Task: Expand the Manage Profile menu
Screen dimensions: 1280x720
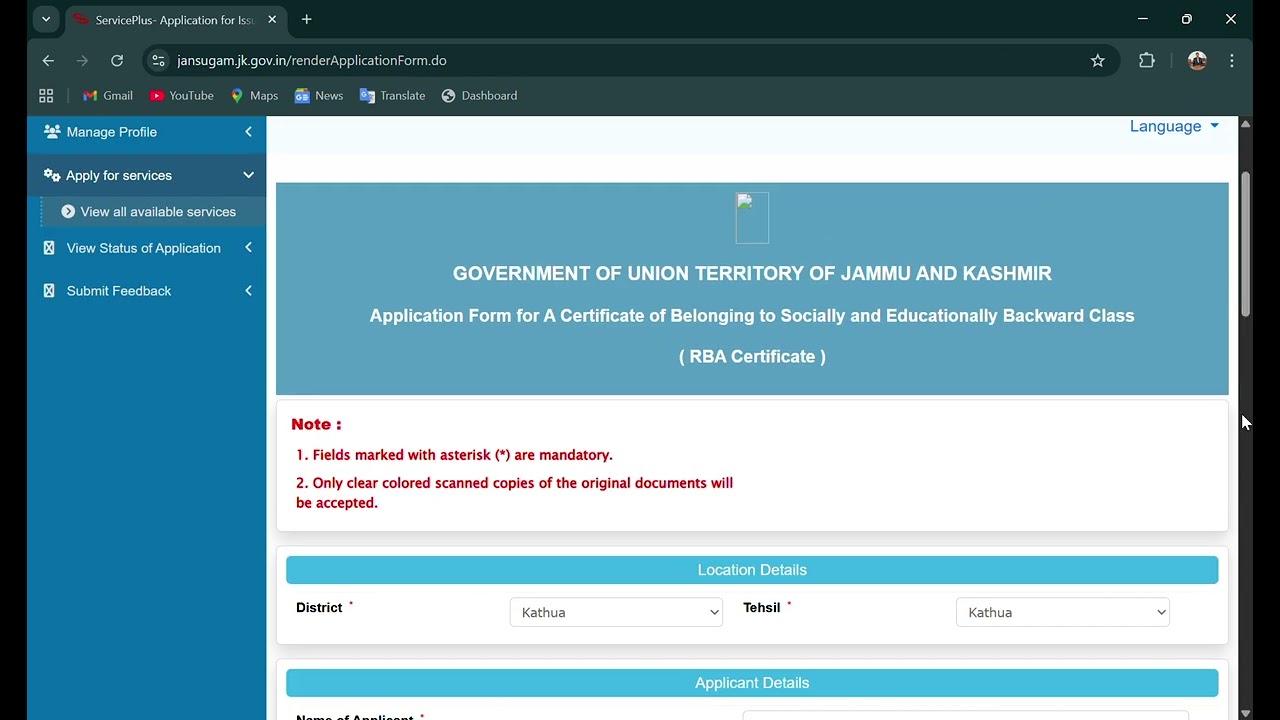Action: 248,132
